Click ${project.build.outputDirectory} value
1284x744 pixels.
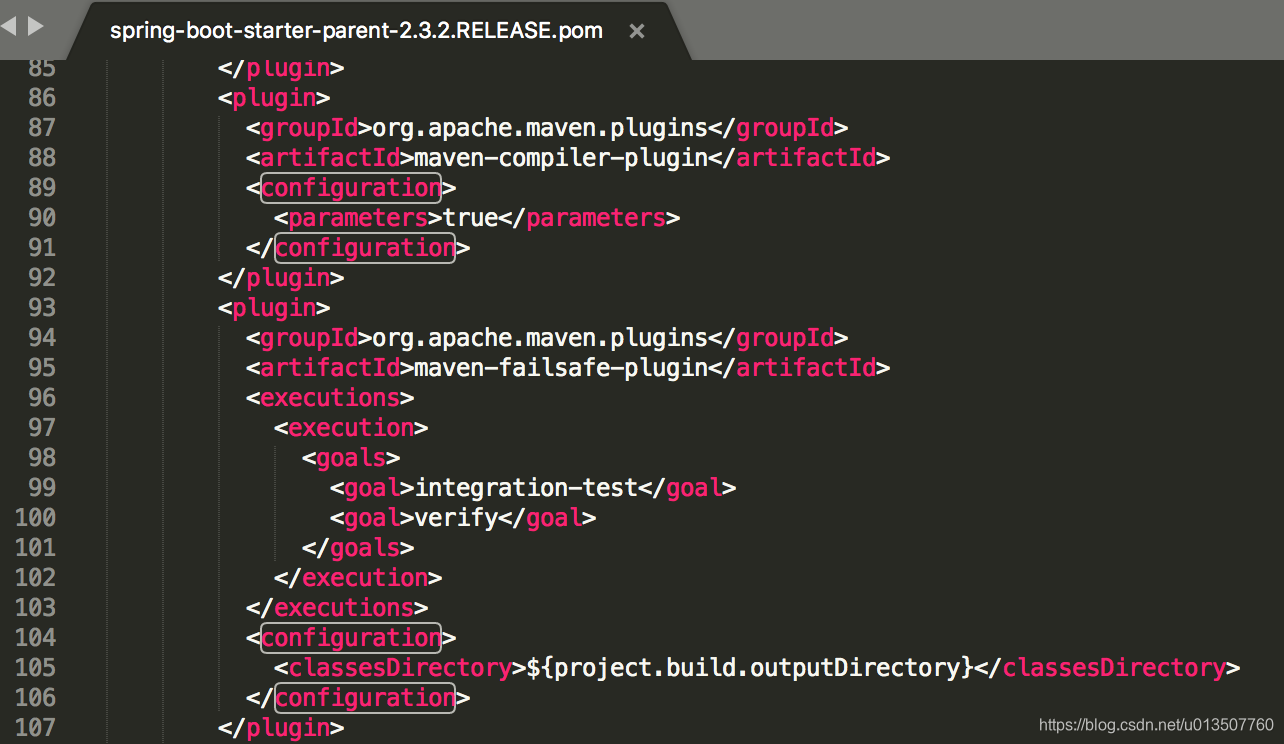click(750, 668)
